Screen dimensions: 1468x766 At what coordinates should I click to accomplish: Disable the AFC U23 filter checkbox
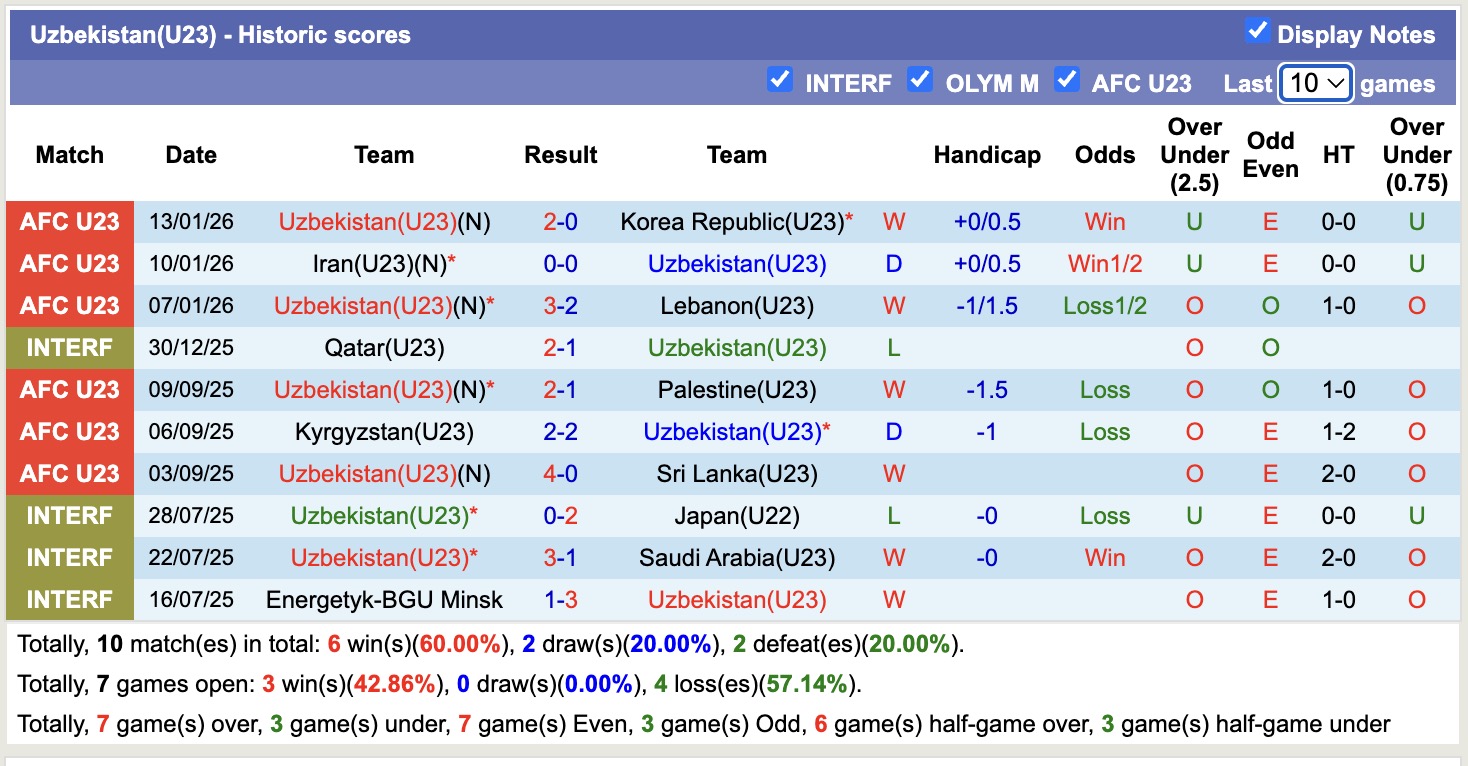pyautogui.click(x=1067, y=80)
